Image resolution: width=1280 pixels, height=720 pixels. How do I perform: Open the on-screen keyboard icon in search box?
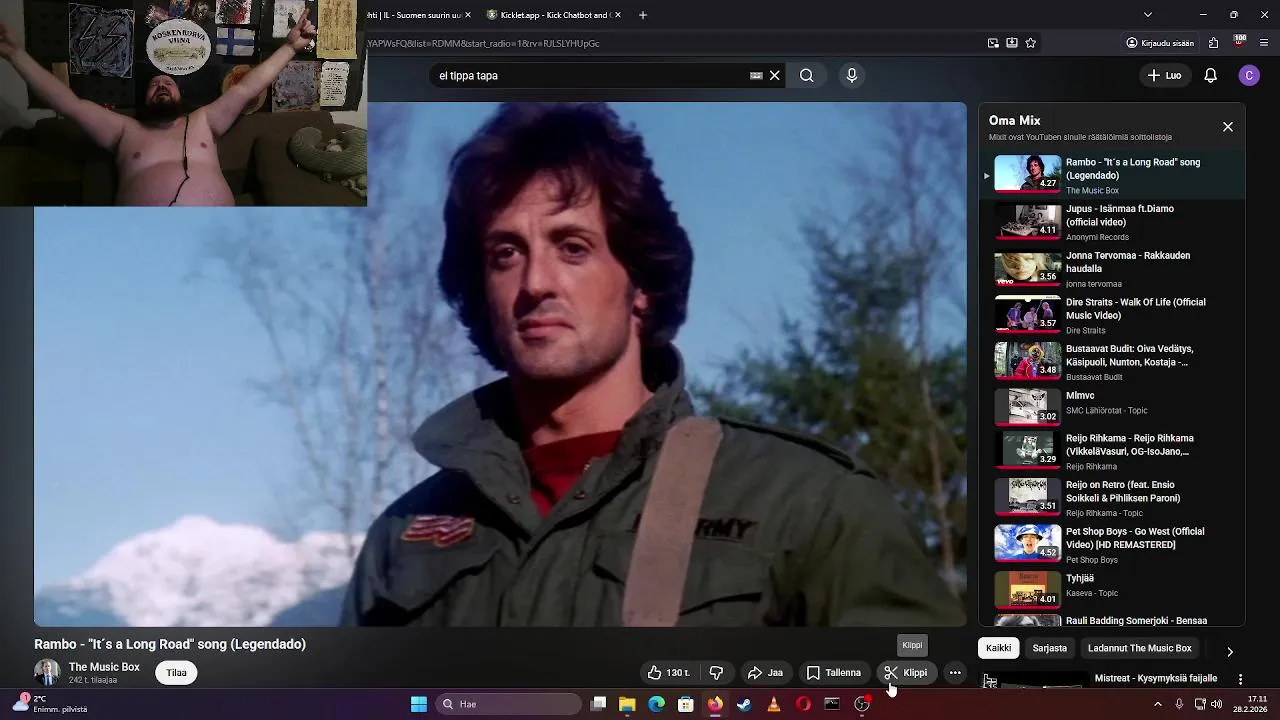coord(756,75)
